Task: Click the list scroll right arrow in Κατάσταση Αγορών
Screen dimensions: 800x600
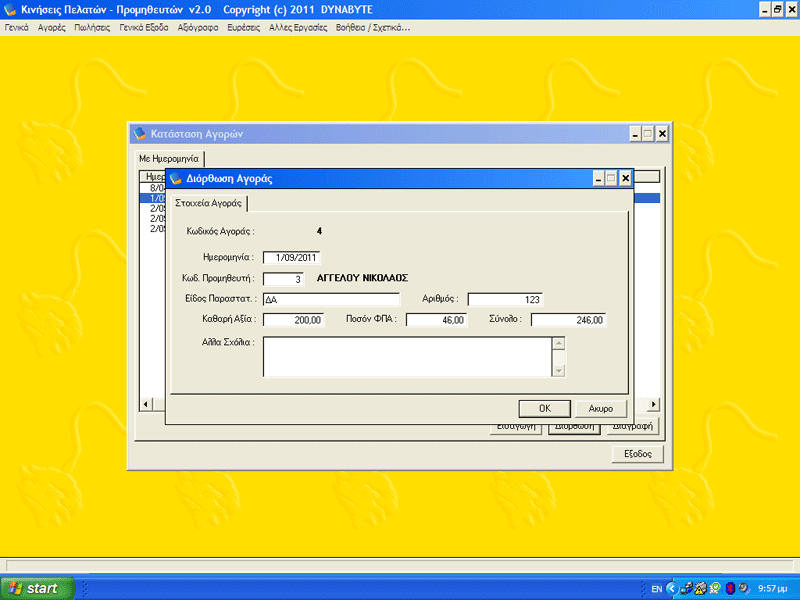Action: [654, 405]
